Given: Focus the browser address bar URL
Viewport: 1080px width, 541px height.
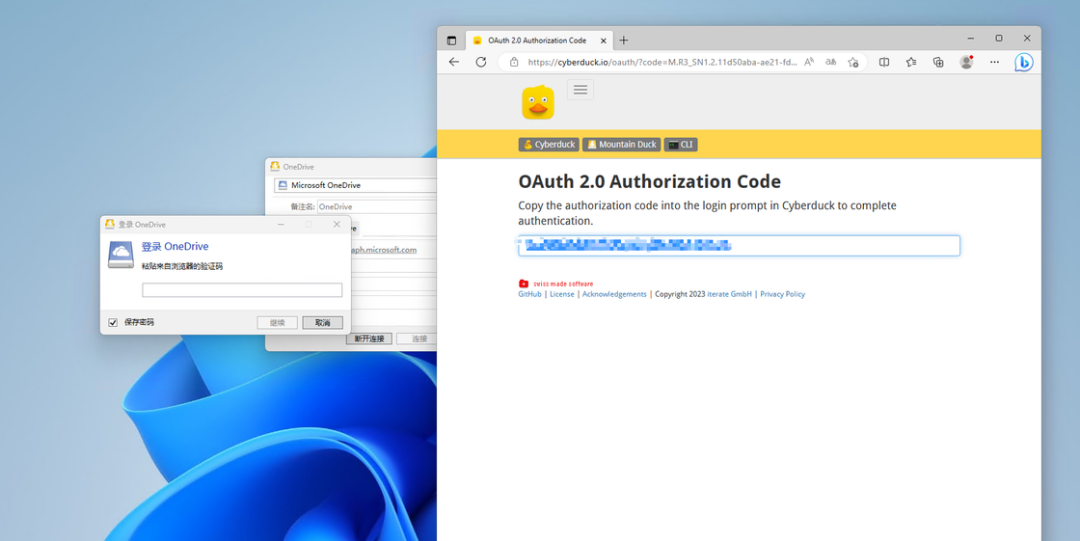Looking at the screenshot, I should (663, 62).
